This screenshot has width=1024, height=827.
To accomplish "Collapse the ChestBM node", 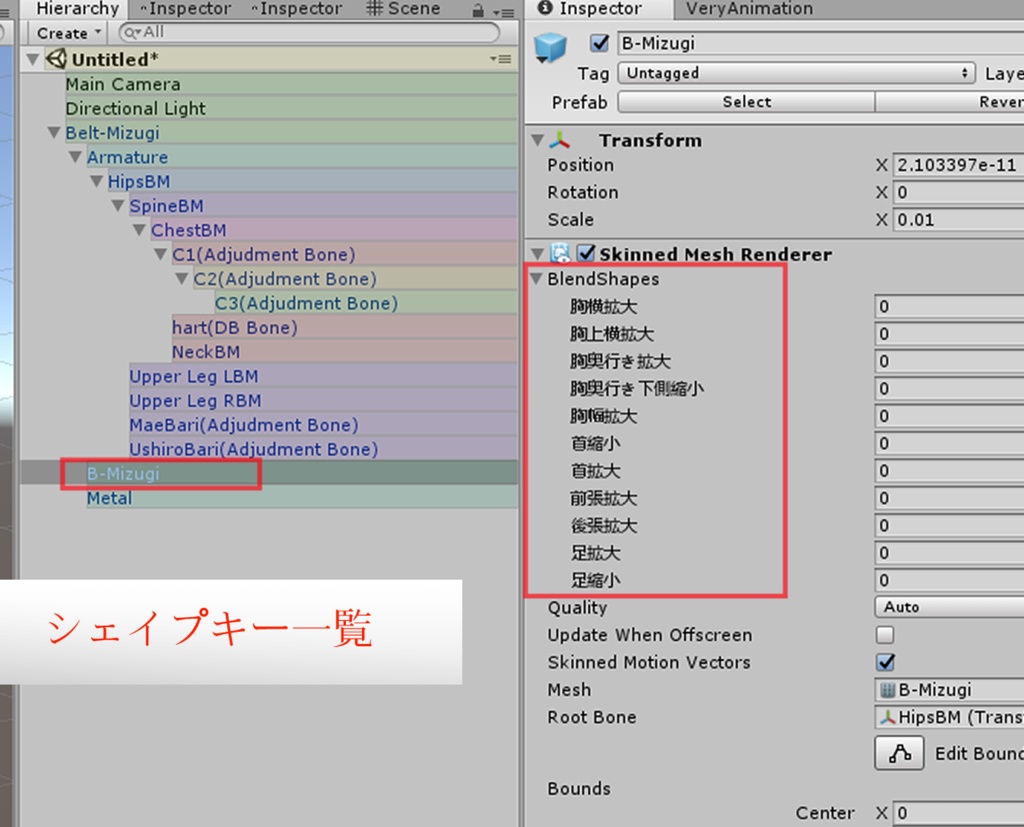I will (139, 230).
